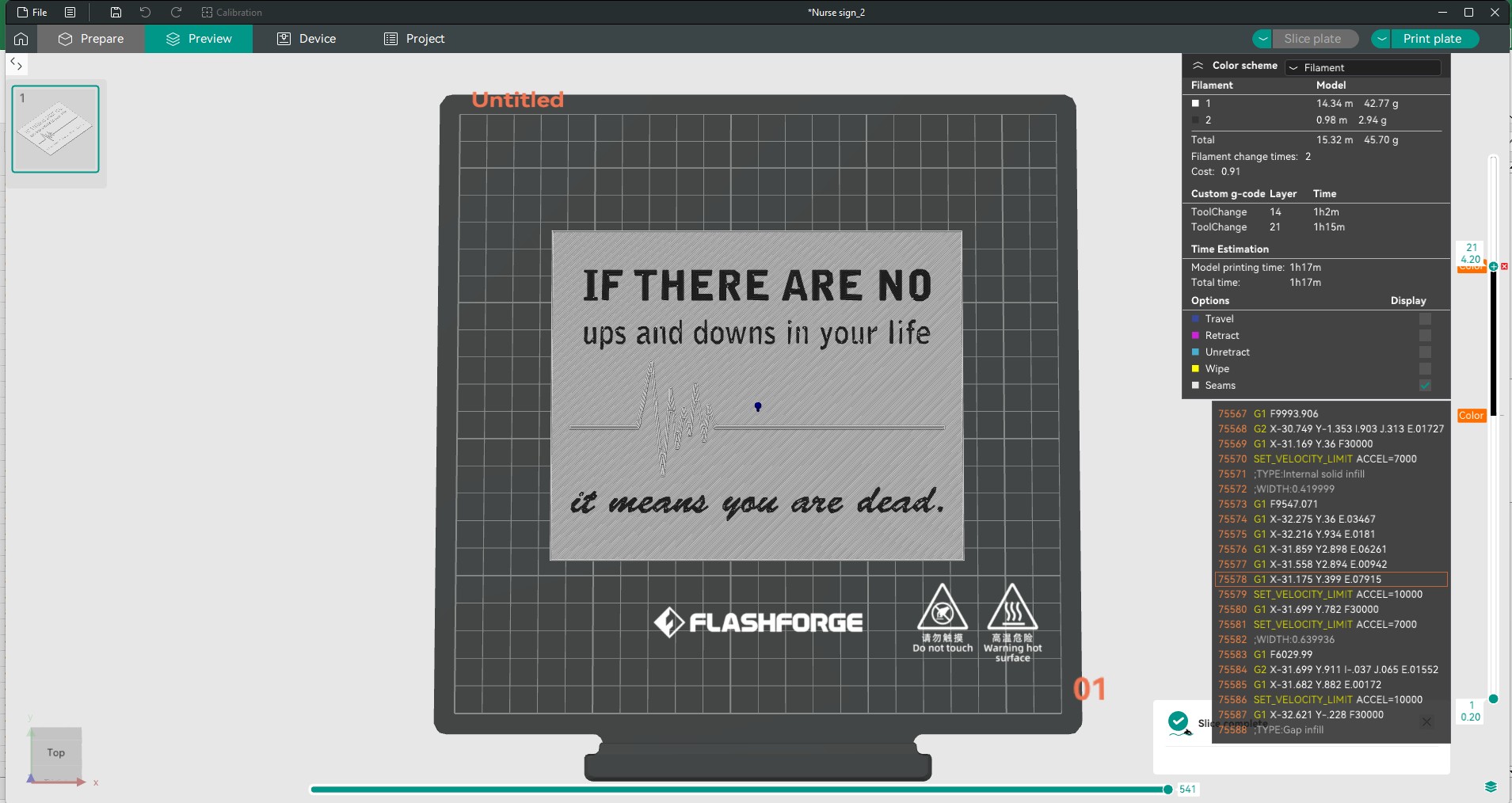Enable Wipe display checkbox
Screen dimensions: 1512x803
[1425, 369]
